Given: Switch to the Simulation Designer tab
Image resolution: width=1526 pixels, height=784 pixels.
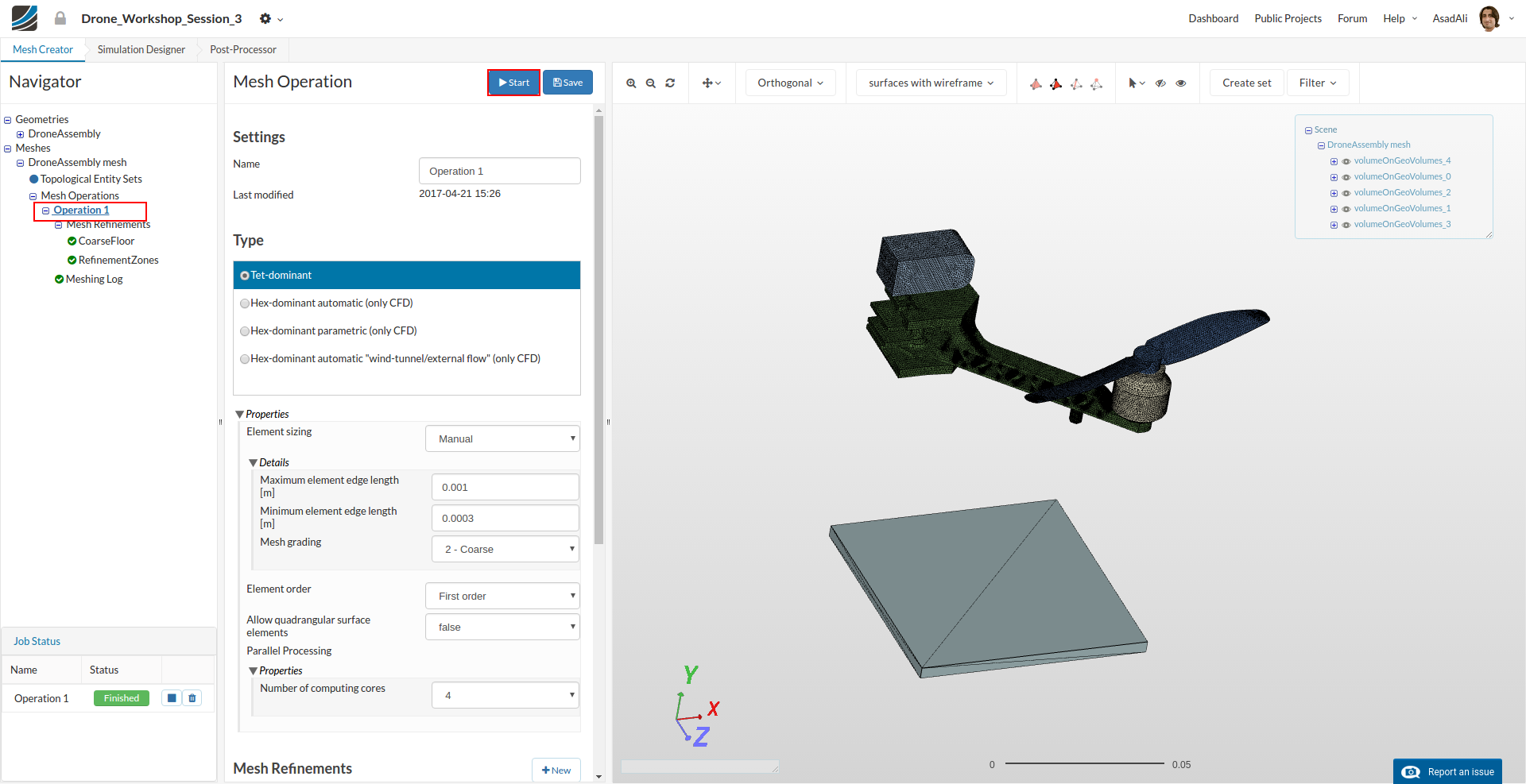Looking at the screenshot, I should (141, 49).
